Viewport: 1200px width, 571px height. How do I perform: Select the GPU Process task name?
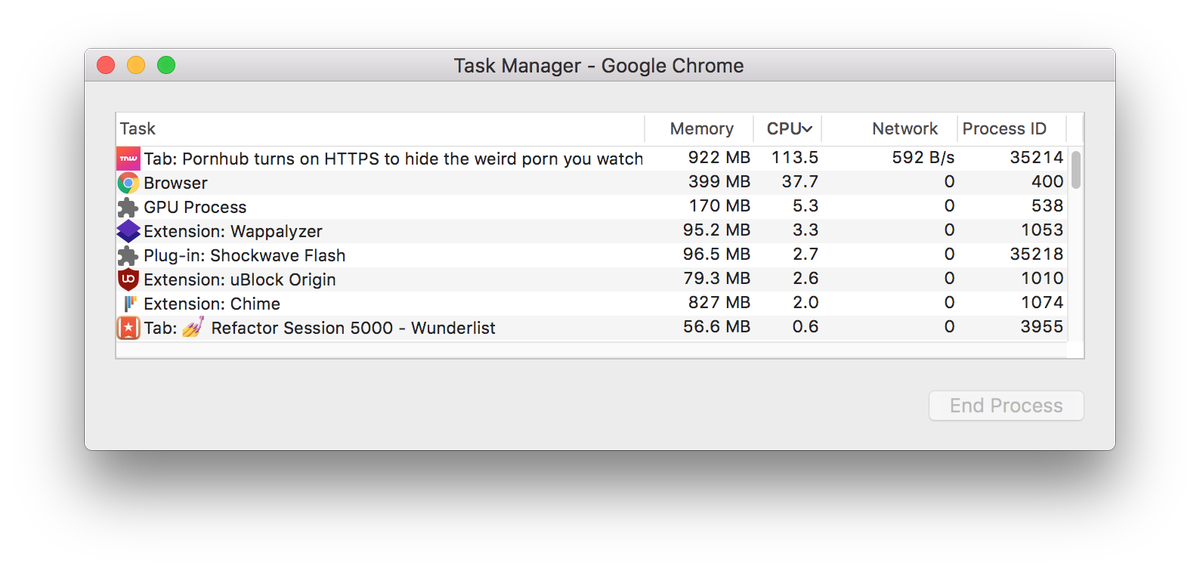195,207
